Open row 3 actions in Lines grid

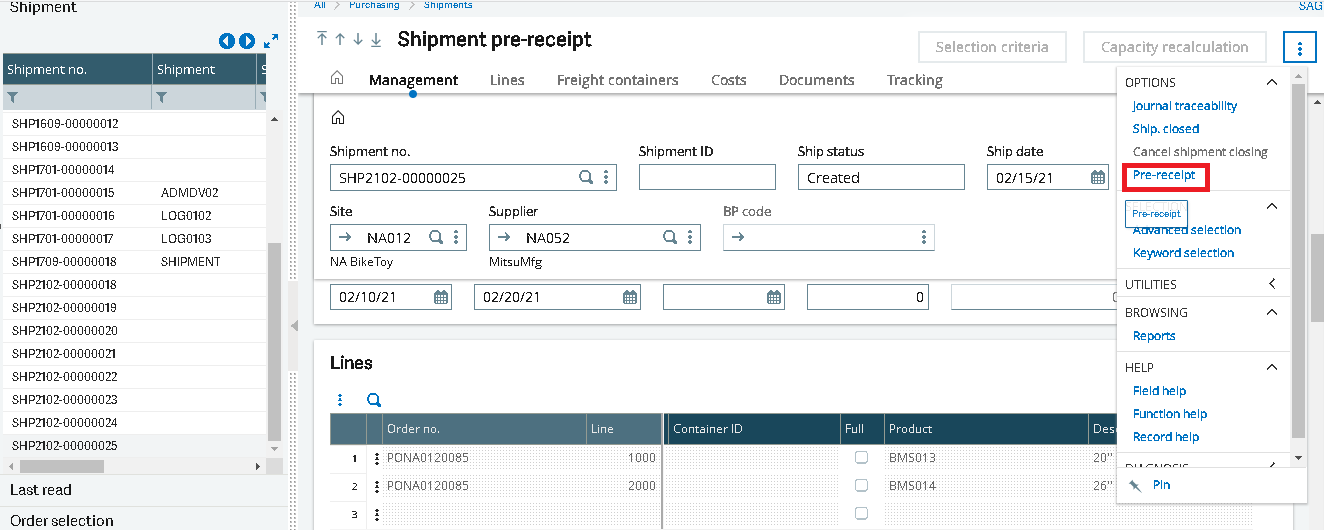(377, 514)
